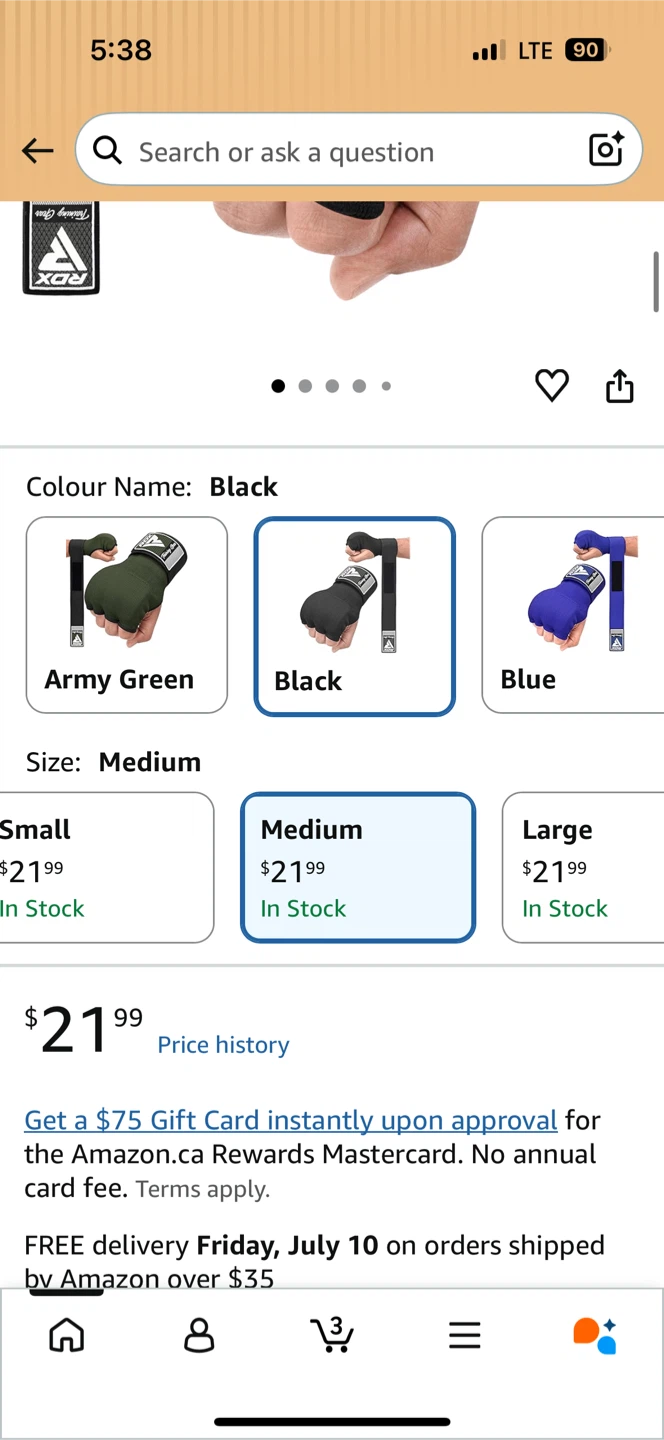This screenshot has width=664, height=1440.
Task: Open the account profile icon
Action: click(200, 1335)
